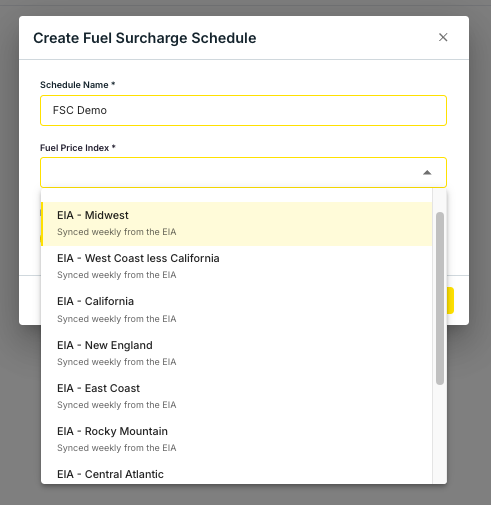Select EIA - New England from list

click(x=236, y=353)
